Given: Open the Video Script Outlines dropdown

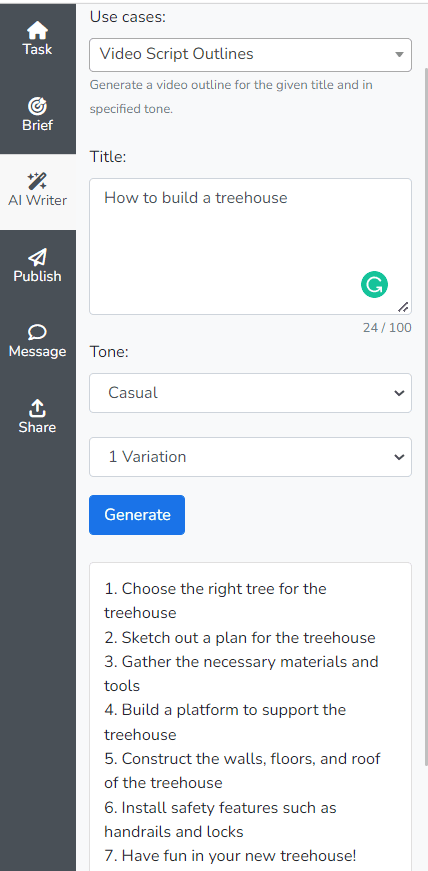Looking at the screenshot, I should pos(250,54).
